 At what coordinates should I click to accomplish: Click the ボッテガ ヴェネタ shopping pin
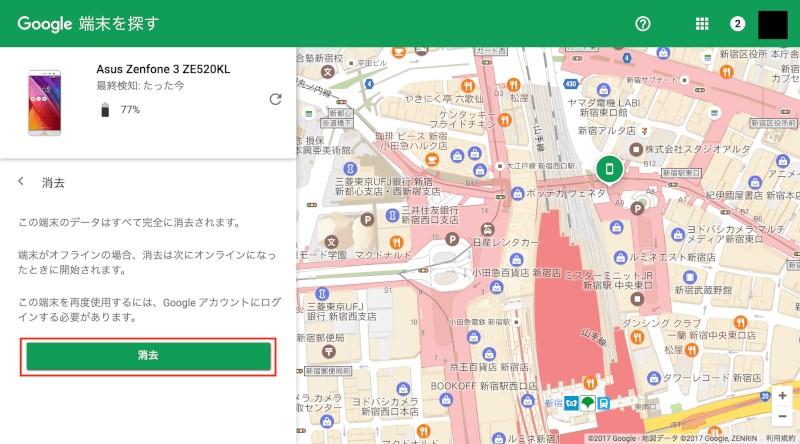[517, 193]
